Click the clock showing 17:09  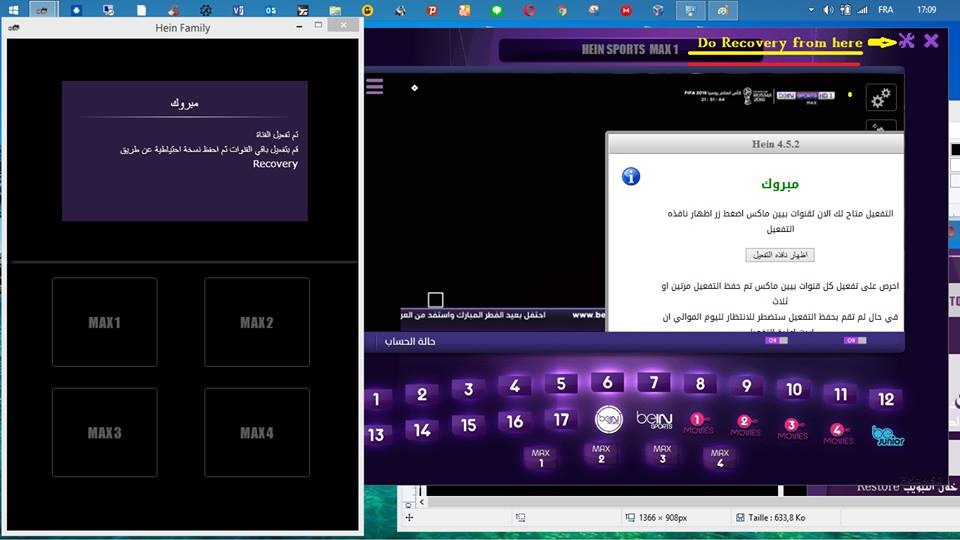[926, 10]
